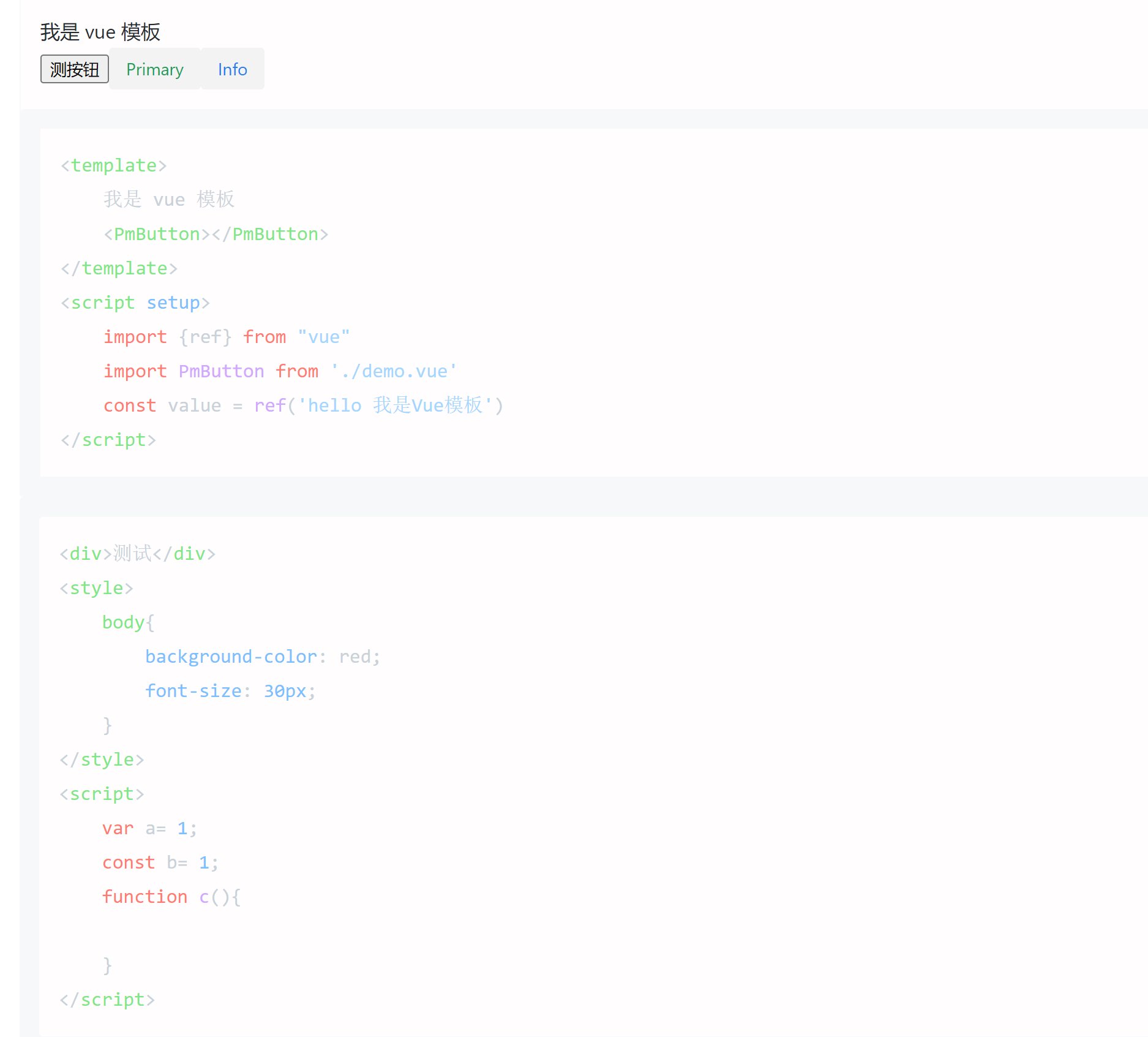Click the green Primary button
The width and height of the screenshot is (1148, 1037).
(x=155, y=69)
